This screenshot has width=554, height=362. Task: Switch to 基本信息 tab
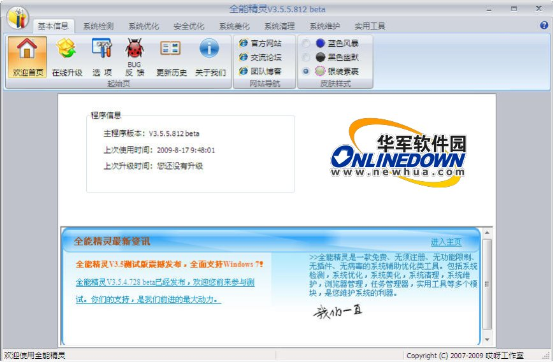pos(53,26)
